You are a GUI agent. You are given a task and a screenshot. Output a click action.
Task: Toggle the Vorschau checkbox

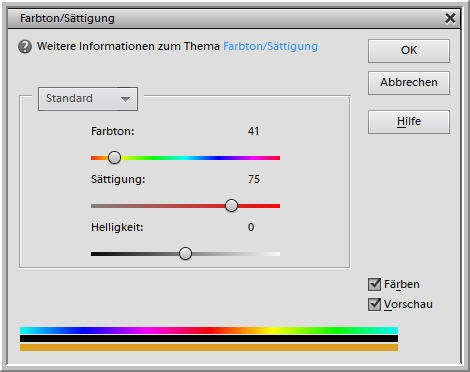375,304
